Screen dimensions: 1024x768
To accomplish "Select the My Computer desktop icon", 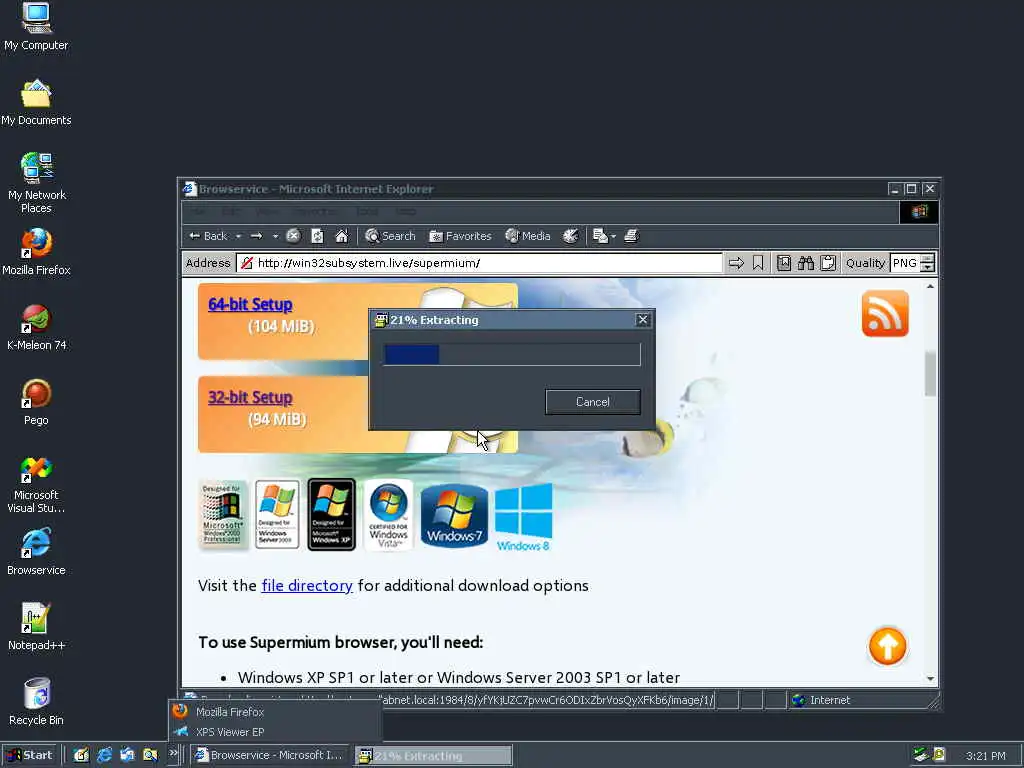I will click(x=36, y=27).
